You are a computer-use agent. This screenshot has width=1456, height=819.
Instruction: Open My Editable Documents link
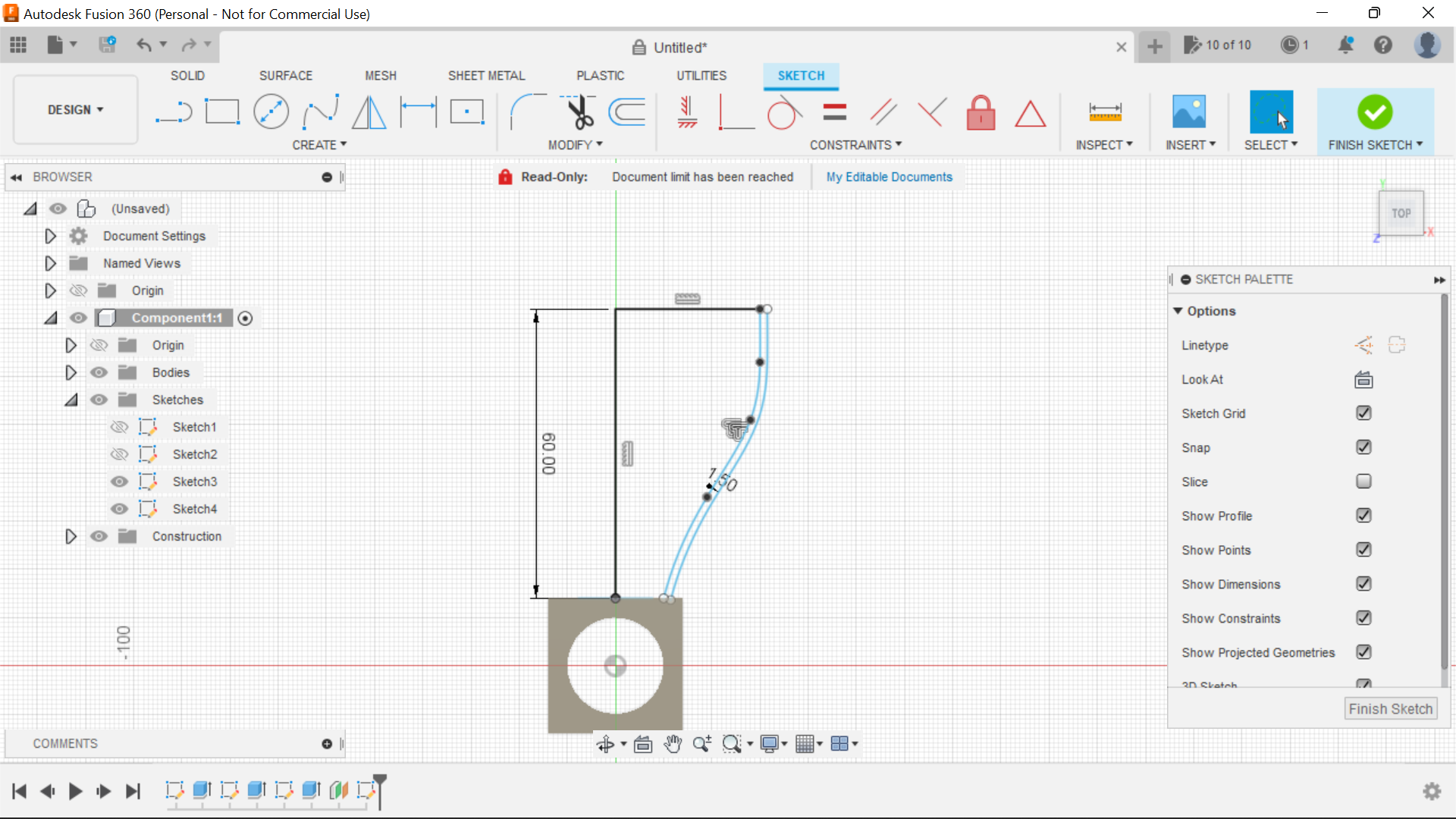click(889, 177)
